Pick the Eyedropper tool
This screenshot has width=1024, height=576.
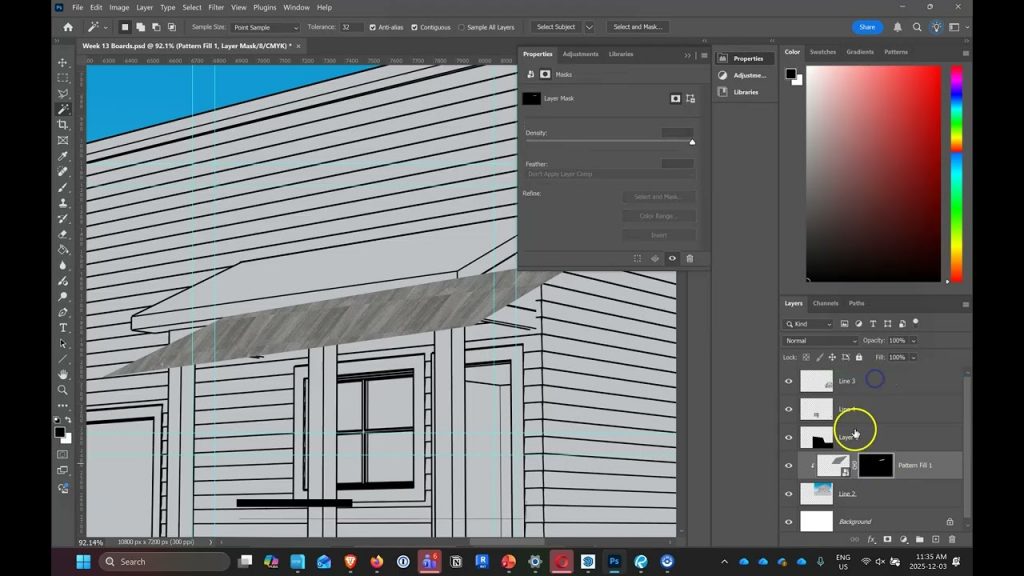click(x=63, y=156)
